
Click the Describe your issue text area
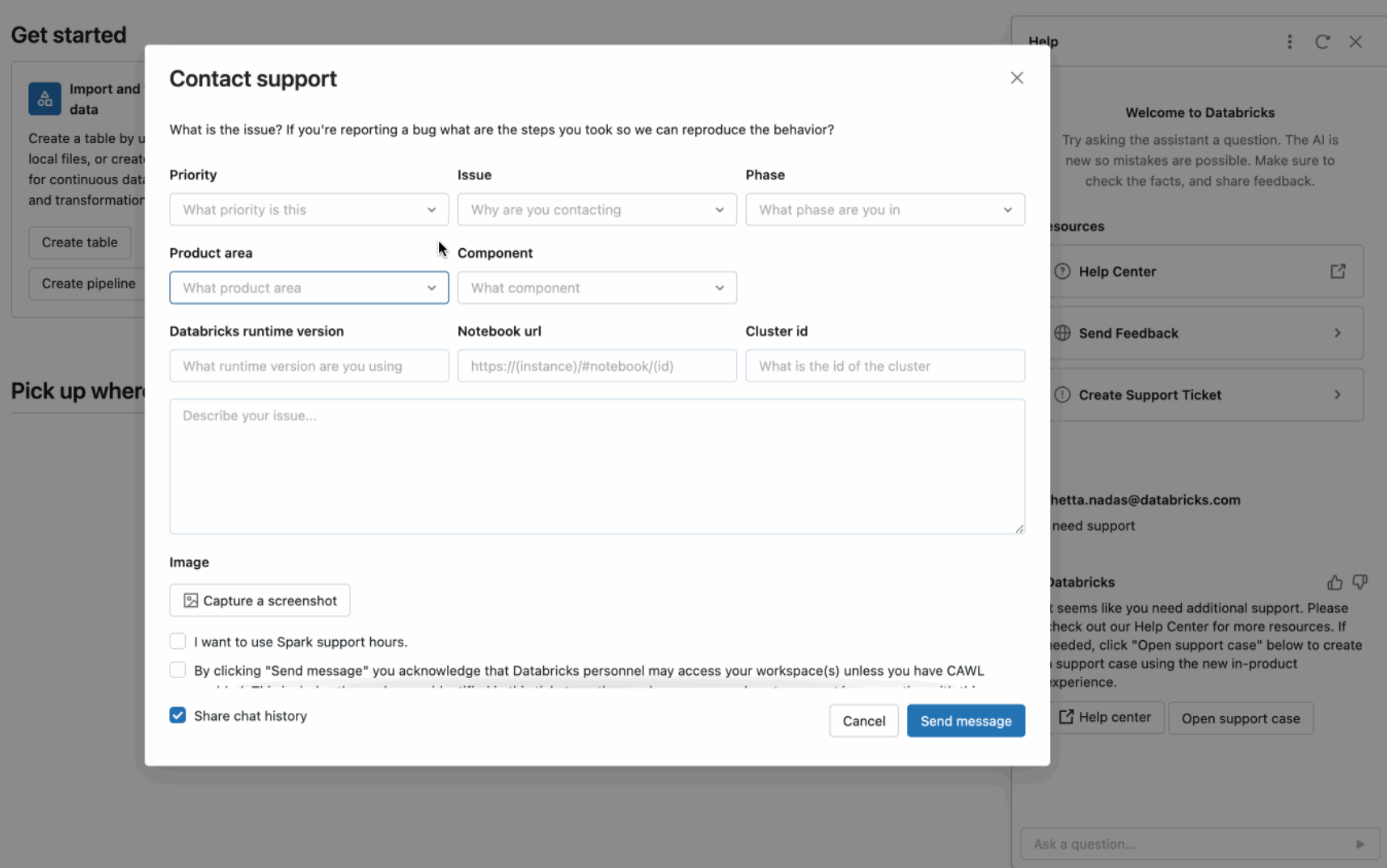[x=597, y=466]
